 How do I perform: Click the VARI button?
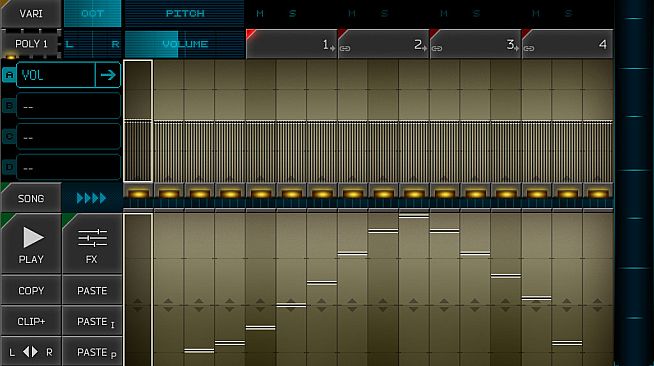(31, 14)
